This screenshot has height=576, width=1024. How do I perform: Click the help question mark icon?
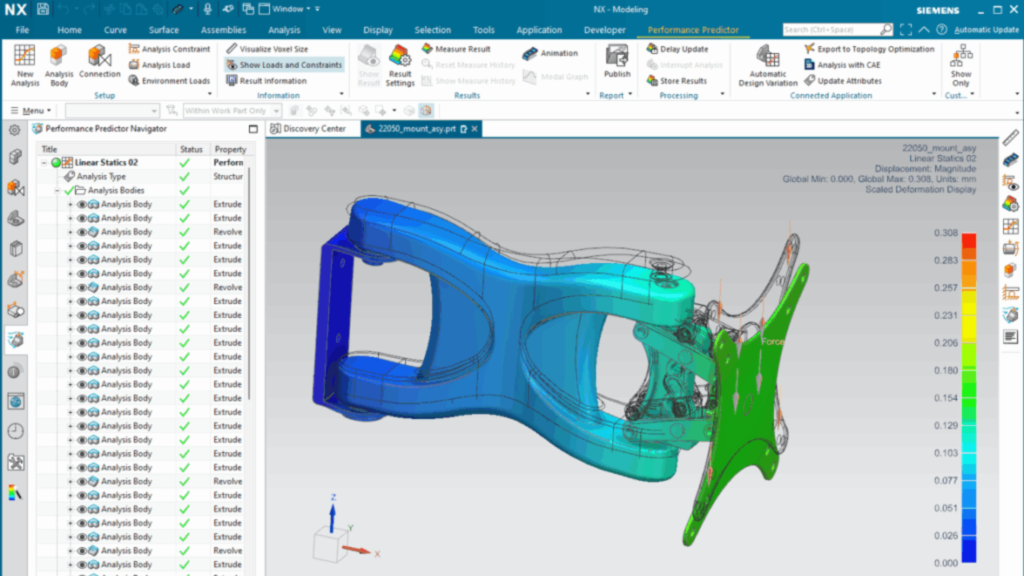(x=942, y=29)
